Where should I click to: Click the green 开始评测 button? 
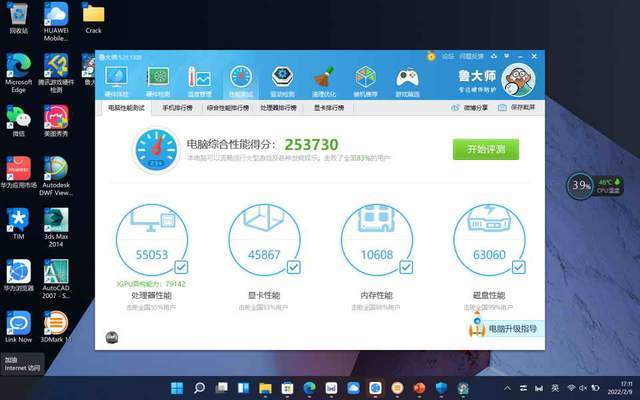click(486, 149)
